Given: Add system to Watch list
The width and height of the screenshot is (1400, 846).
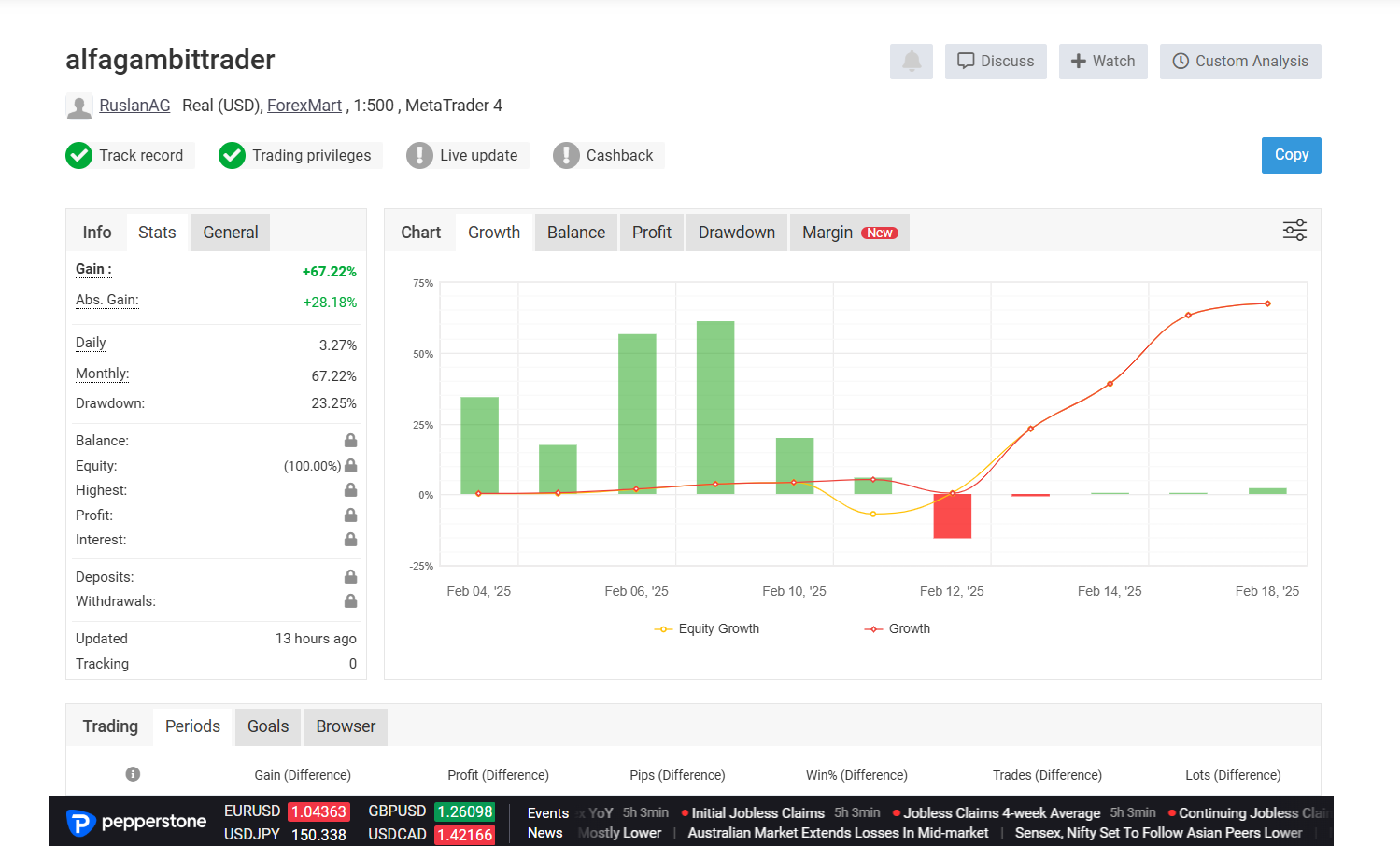Looking at the screenshot, I should pos(1103,62).
